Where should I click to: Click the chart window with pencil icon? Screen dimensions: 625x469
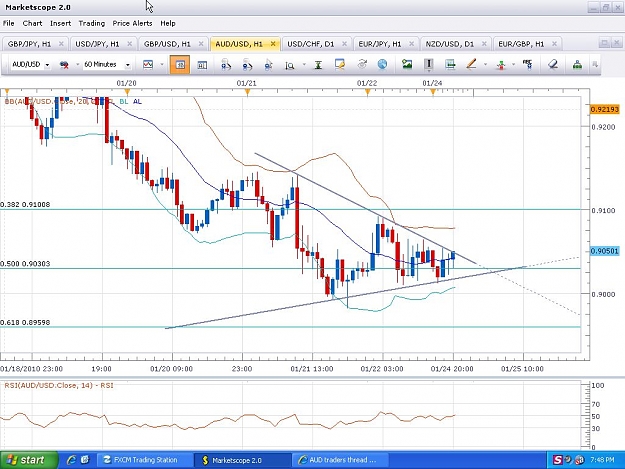(x=340, y=65)
